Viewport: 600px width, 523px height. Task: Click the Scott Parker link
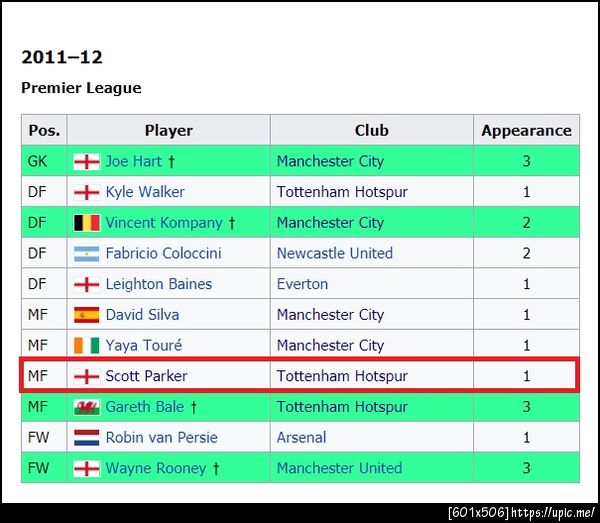146,376
